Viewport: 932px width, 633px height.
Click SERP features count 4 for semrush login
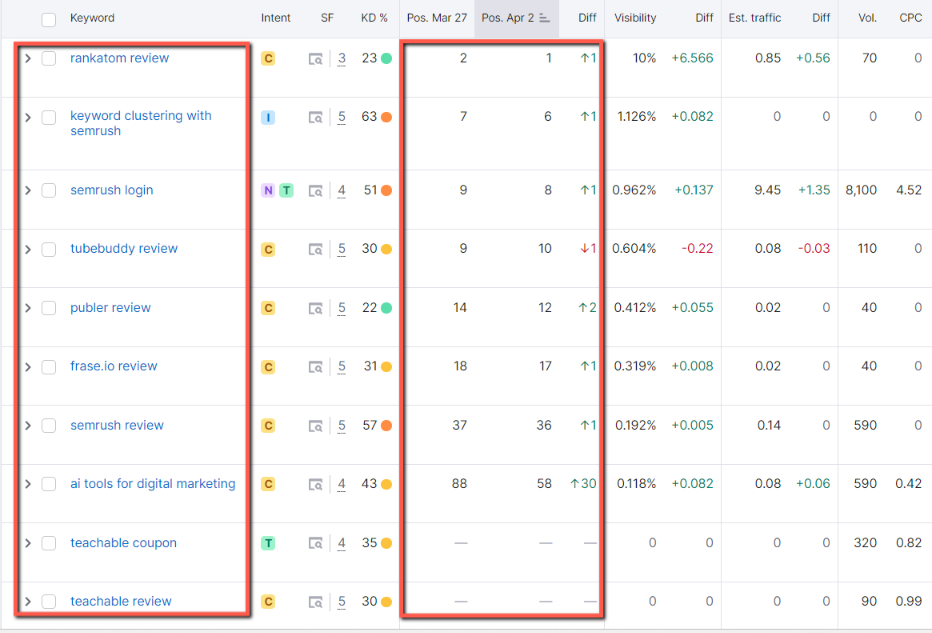[342, 191]
